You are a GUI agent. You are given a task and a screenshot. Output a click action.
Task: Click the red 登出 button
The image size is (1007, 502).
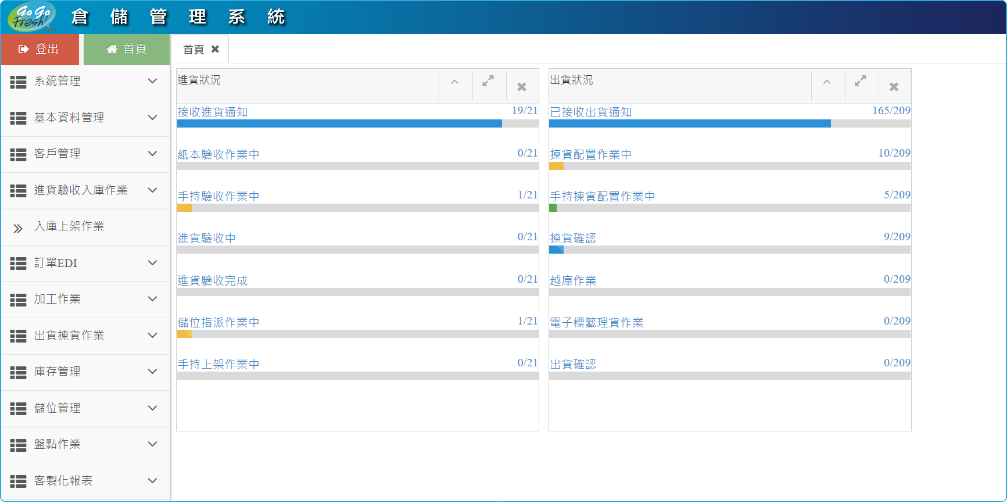(x=40, y=49)
